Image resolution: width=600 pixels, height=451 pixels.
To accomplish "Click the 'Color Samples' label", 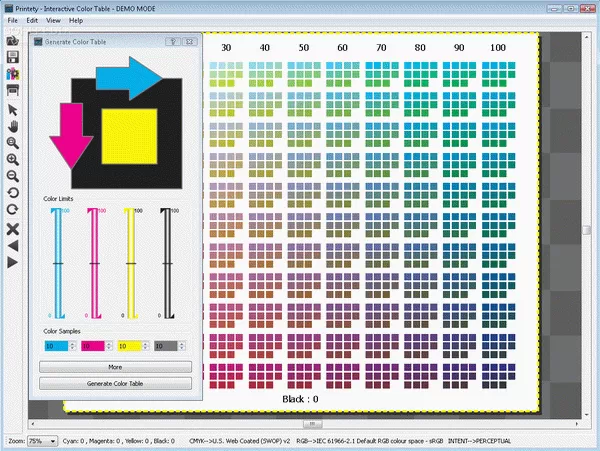I will 62,331.
